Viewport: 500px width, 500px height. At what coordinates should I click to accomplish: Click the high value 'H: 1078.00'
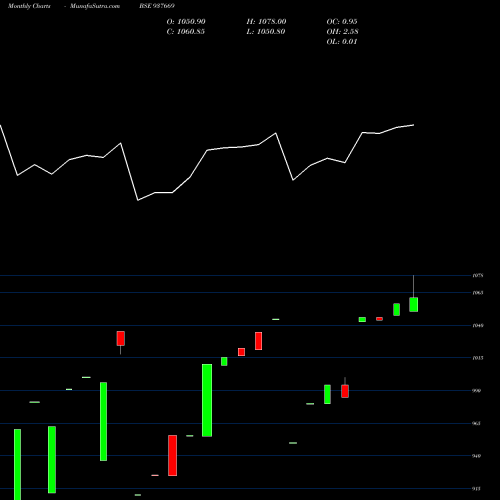click(266, 22)
